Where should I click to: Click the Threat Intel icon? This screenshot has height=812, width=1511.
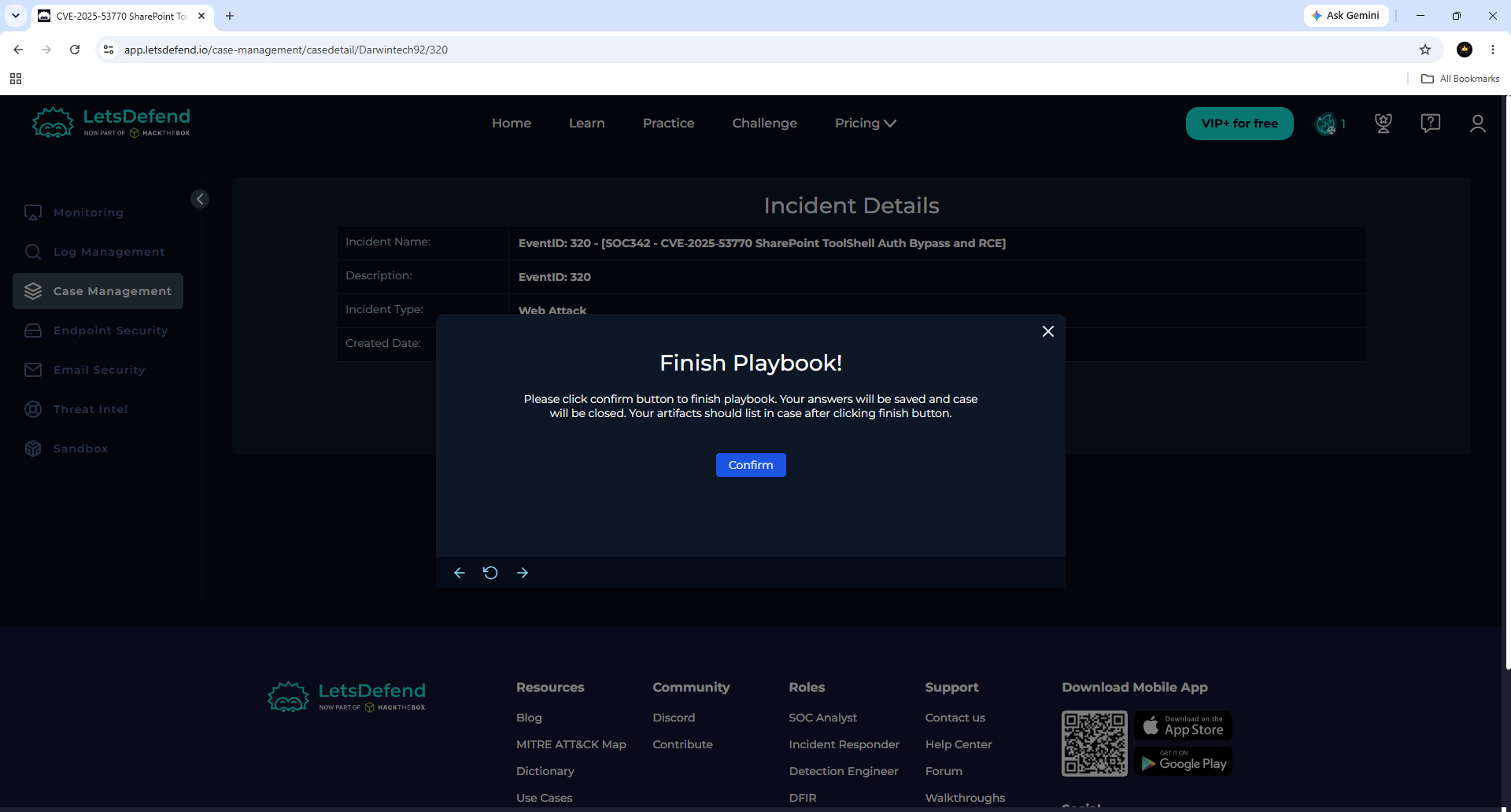pos(33,409)
